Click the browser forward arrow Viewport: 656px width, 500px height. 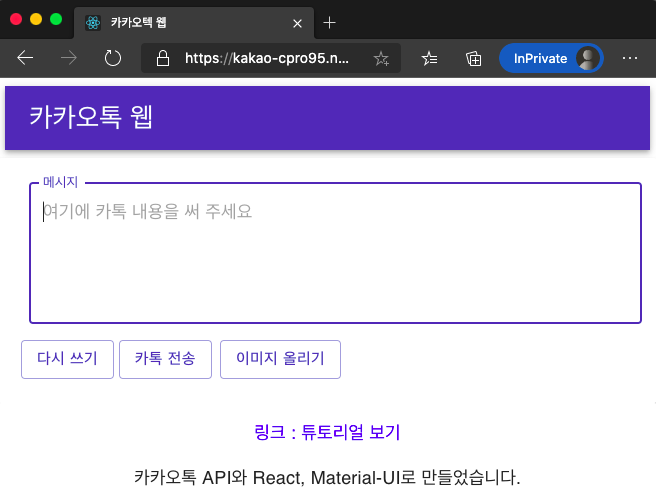69,58
